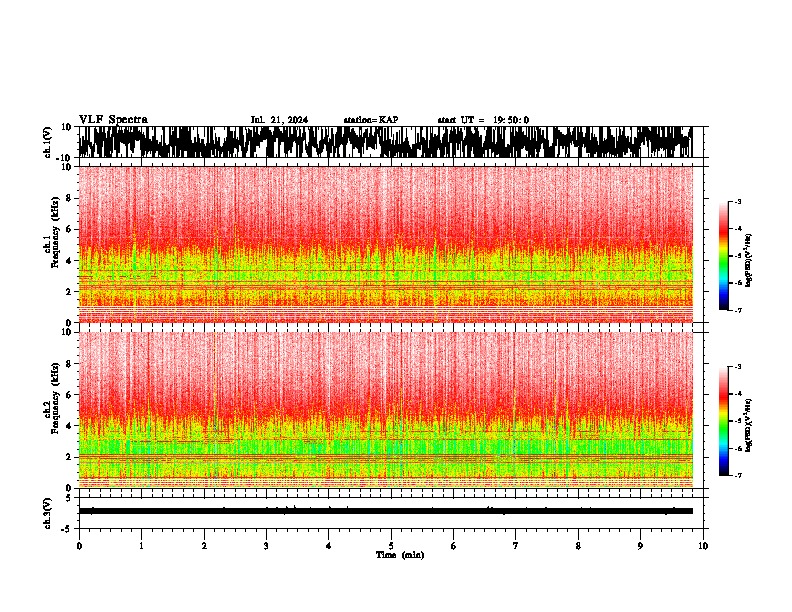Screen dimensions: 792x612
Task: Click the log(PSD) label beside ch.1 colorbar
Action: pyautogui.click(x=748, y=261)
